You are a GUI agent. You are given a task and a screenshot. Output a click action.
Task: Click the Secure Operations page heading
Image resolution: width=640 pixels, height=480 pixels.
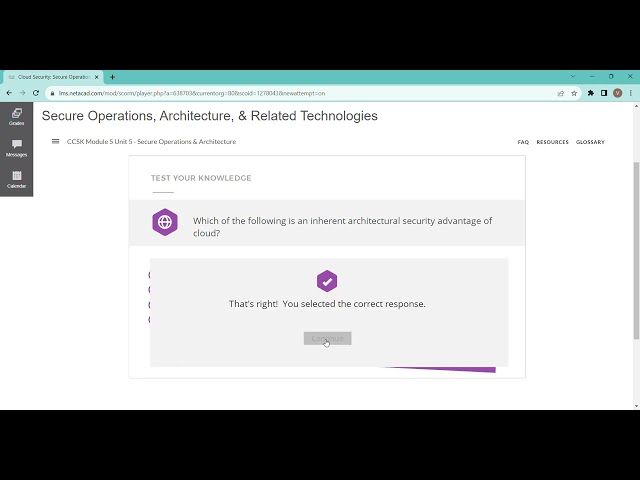click(209, 116)
